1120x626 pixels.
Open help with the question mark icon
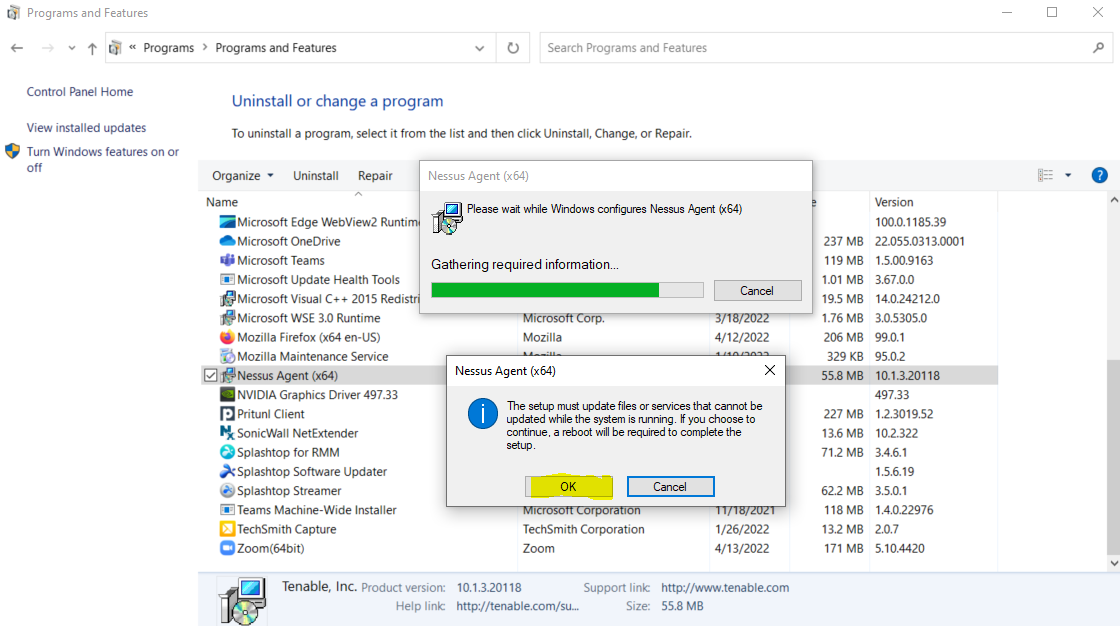[x=1099, y=175]
